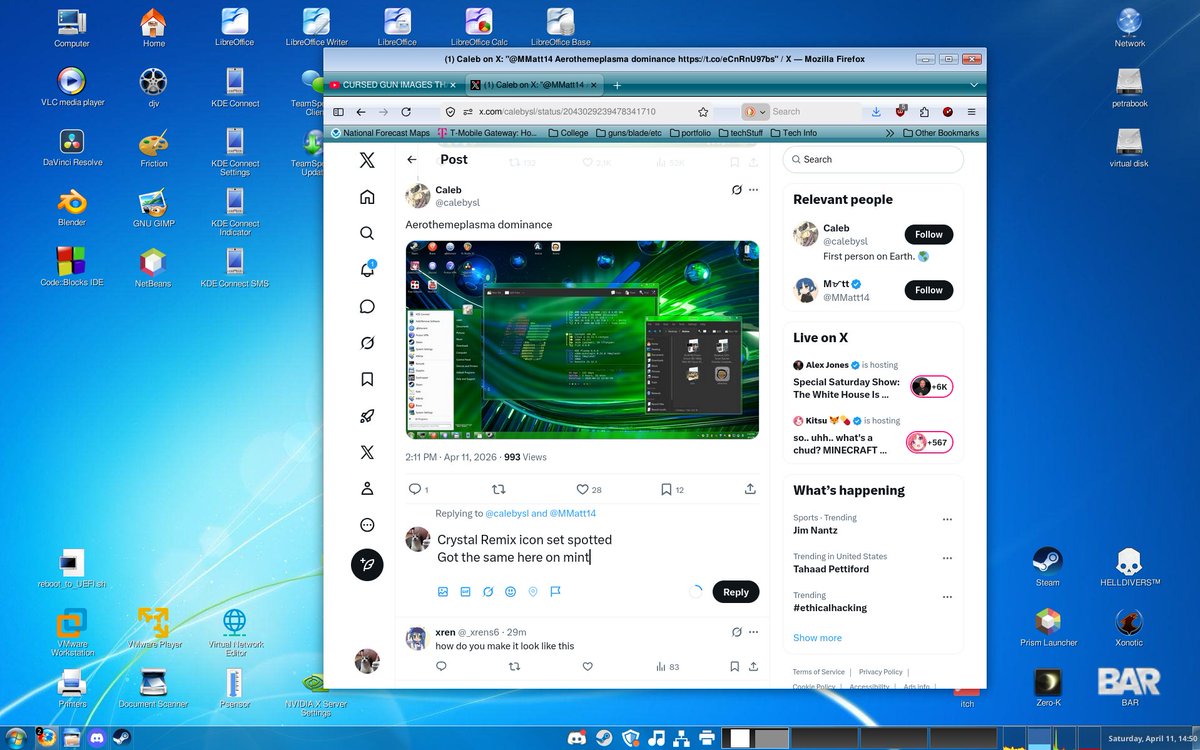Open the green desktop screenshot image
This screenshot has height=750, width=1200.
tap(582, 340)
